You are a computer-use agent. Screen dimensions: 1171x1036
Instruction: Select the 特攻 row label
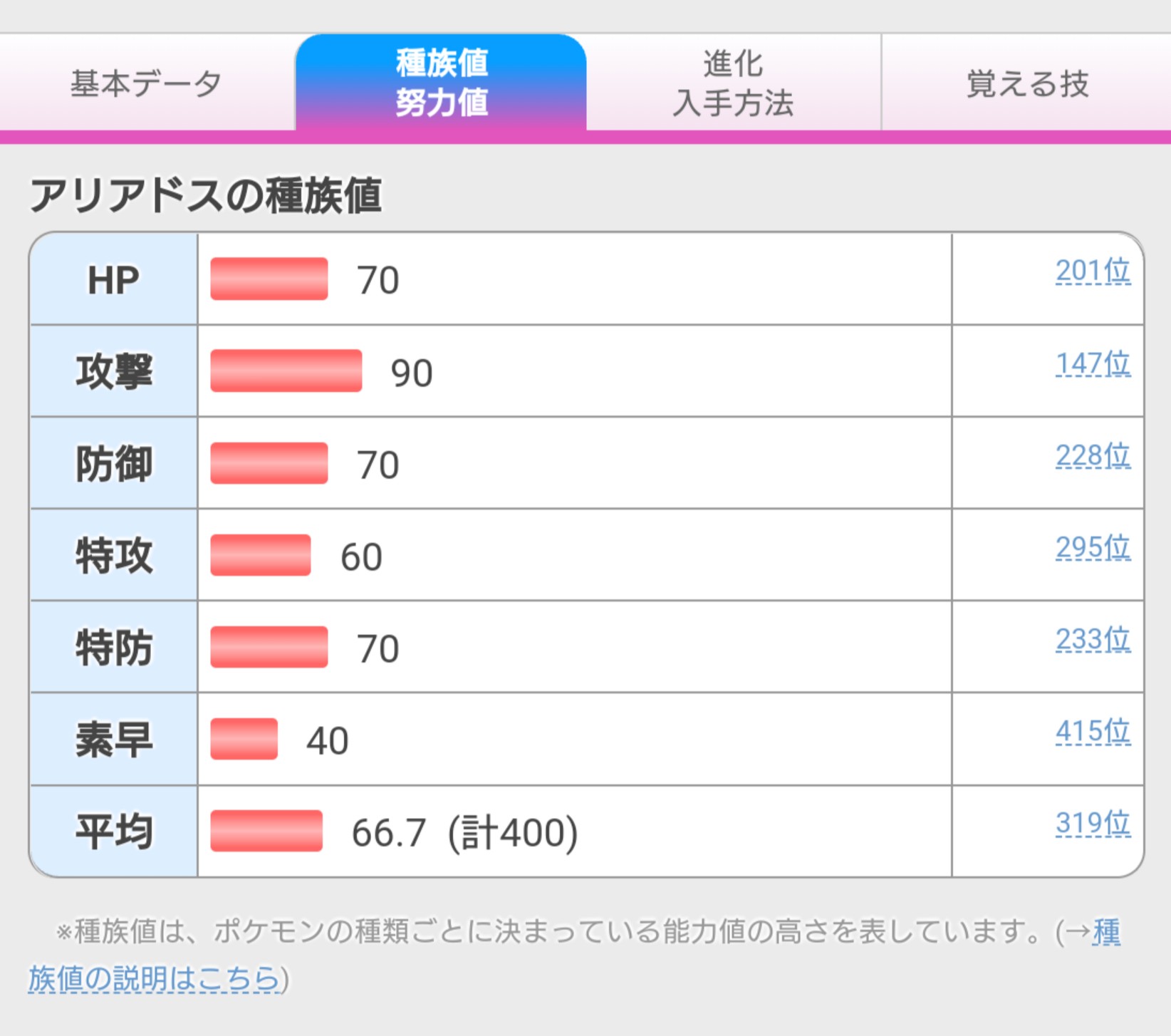[114, 556]
